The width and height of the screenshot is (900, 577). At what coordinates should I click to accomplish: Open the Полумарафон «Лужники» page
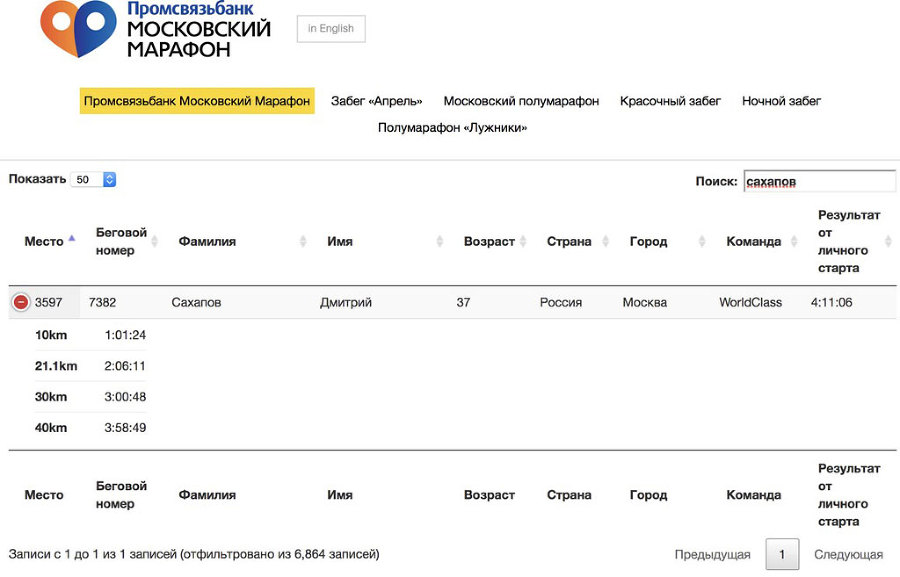point(455,127)
